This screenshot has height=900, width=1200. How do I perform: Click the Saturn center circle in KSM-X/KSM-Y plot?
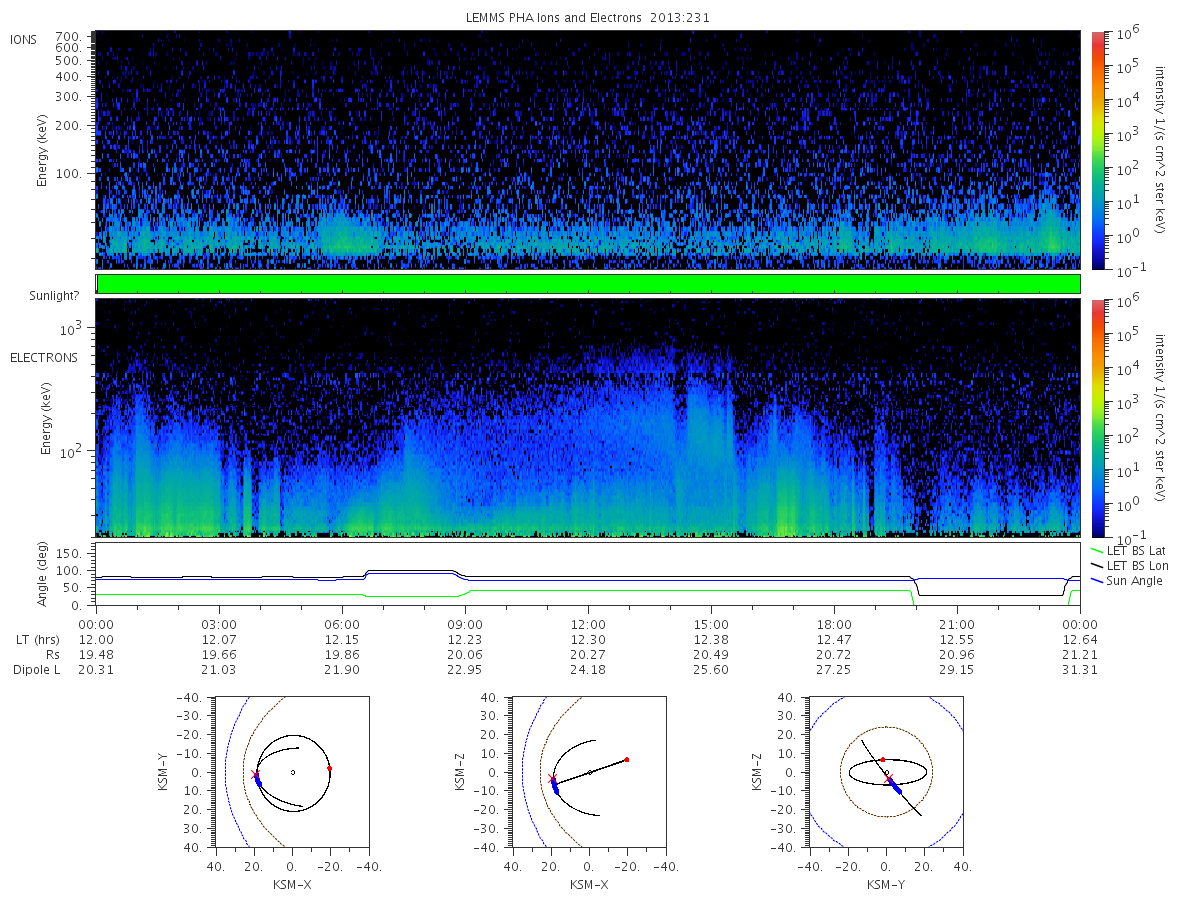click(292, 772)
